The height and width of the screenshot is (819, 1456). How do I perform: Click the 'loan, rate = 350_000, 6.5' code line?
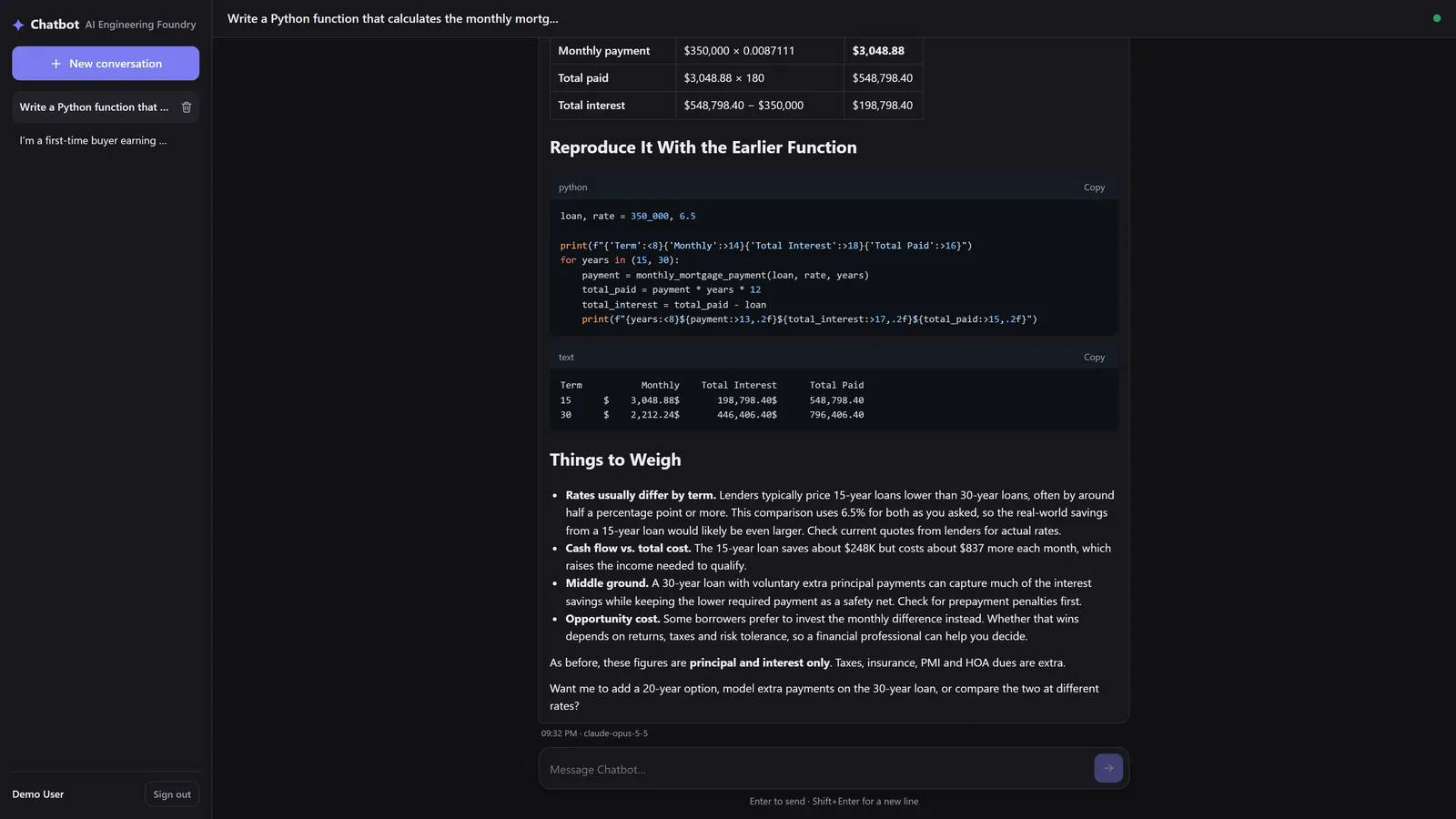[628, 217]
